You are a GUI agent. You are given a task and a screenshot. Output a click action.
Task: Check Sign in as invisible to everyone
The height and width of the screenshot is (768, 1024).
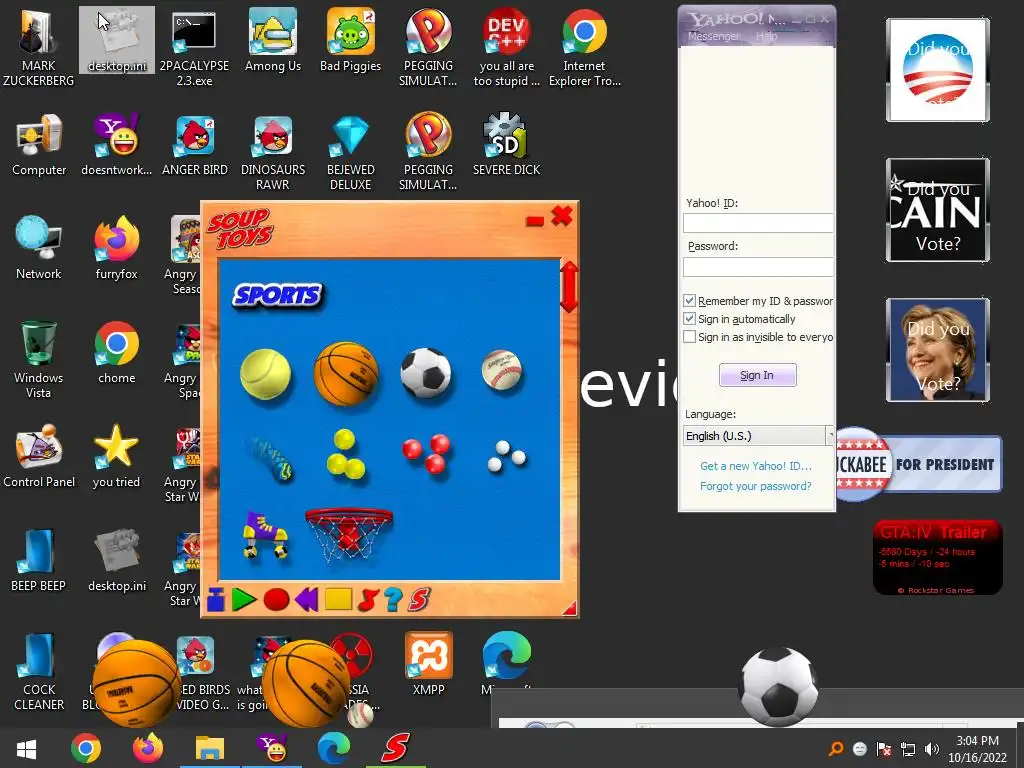[689, 337]
